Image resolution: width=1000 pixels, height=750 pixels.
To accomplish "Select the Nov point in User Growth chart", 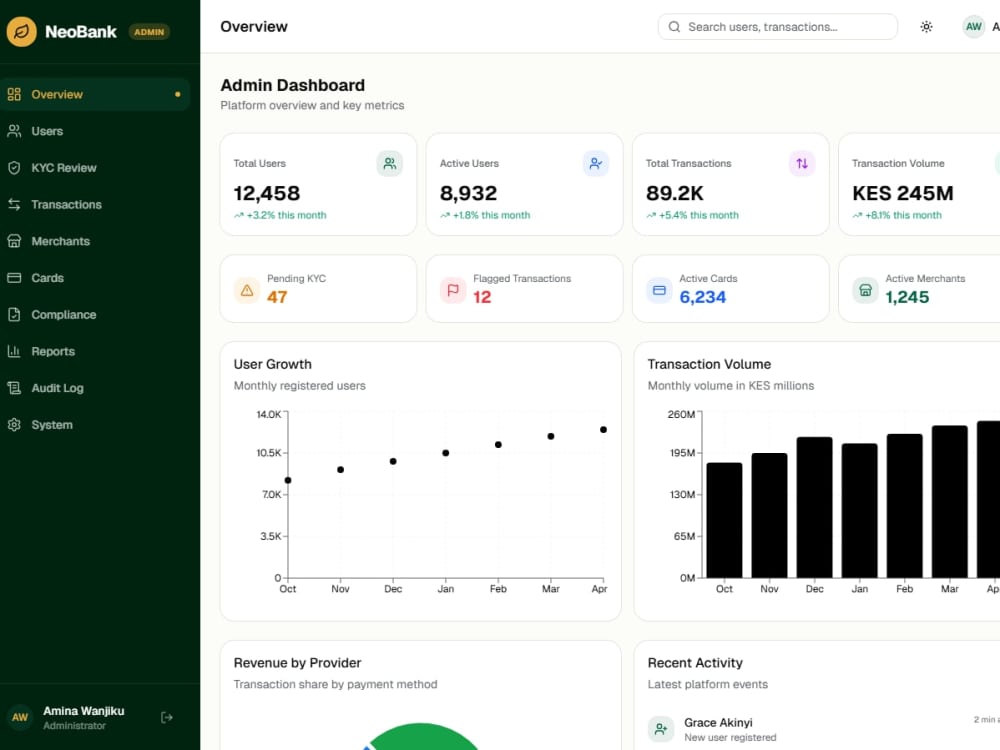I will [341, 469].
